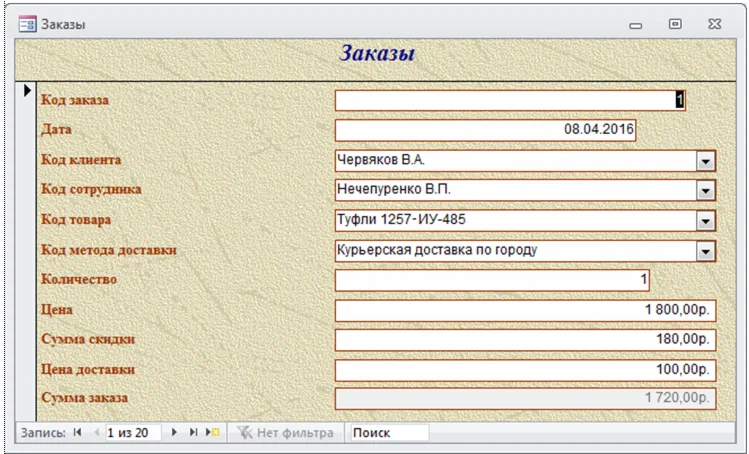Click the form icon in title bar

click(28, 23)
